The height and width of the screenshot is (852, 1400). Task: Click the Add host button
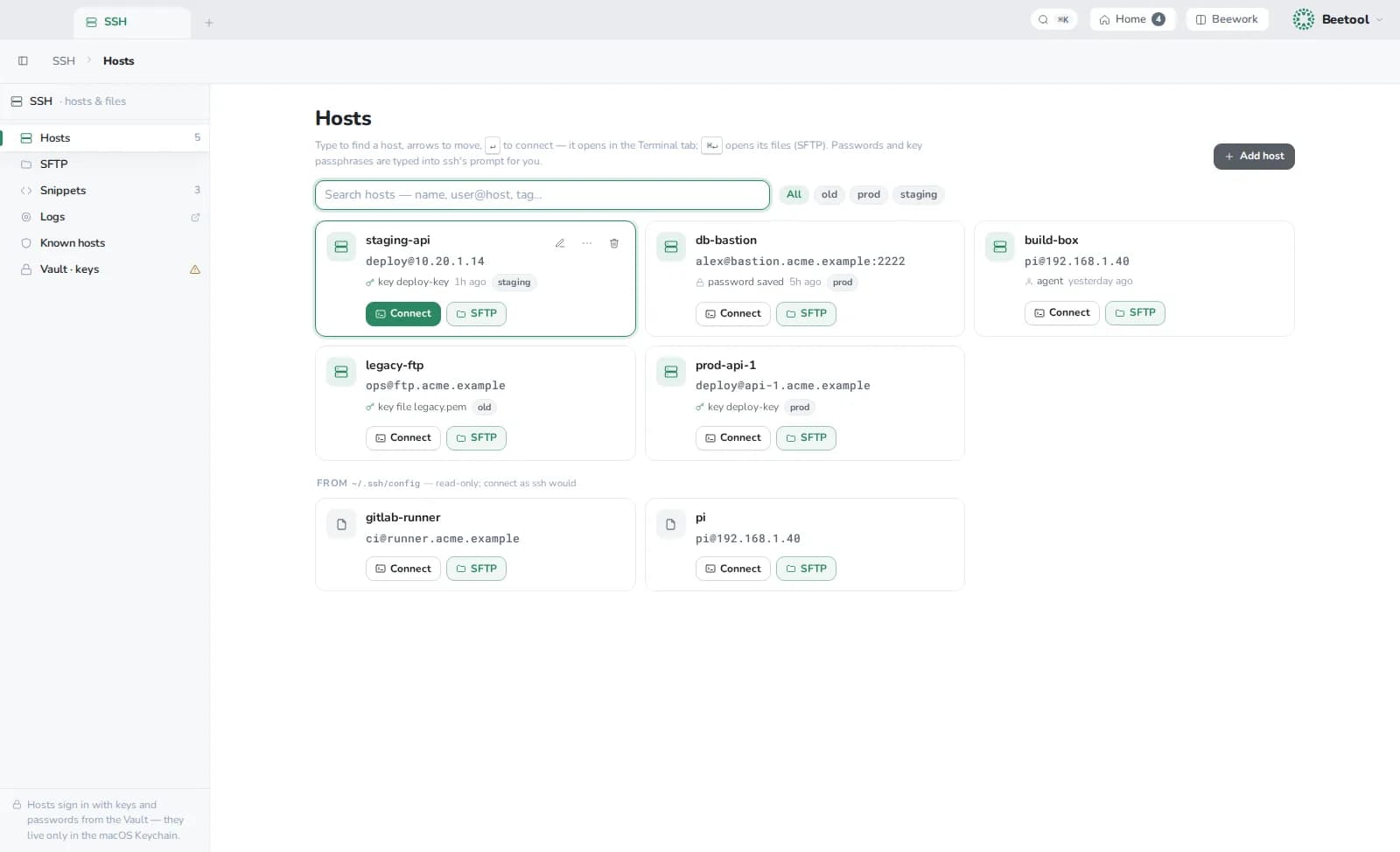point(1254,156)
